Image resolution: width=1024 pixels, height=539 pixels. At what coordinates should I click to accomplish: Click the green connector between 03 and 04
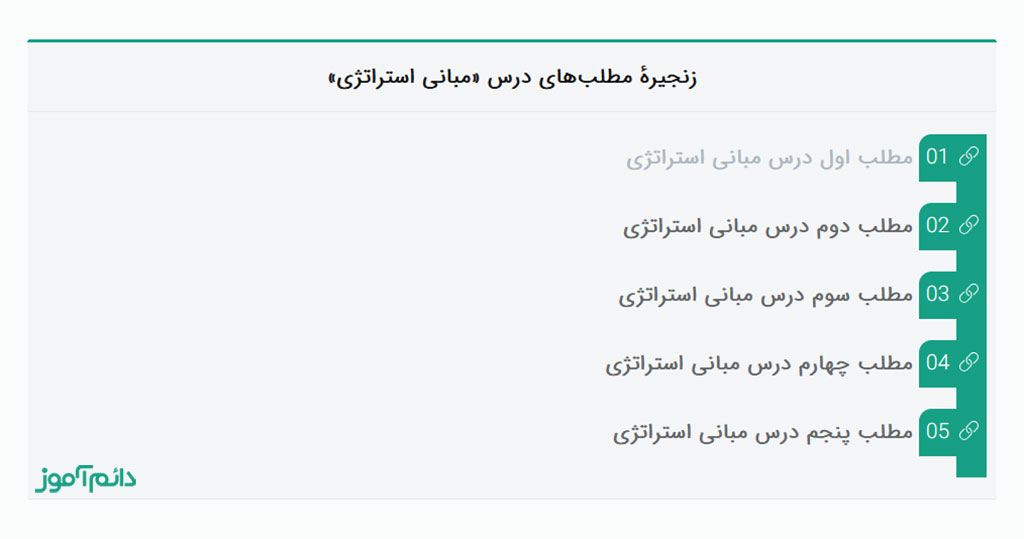(x=971, y=329)
